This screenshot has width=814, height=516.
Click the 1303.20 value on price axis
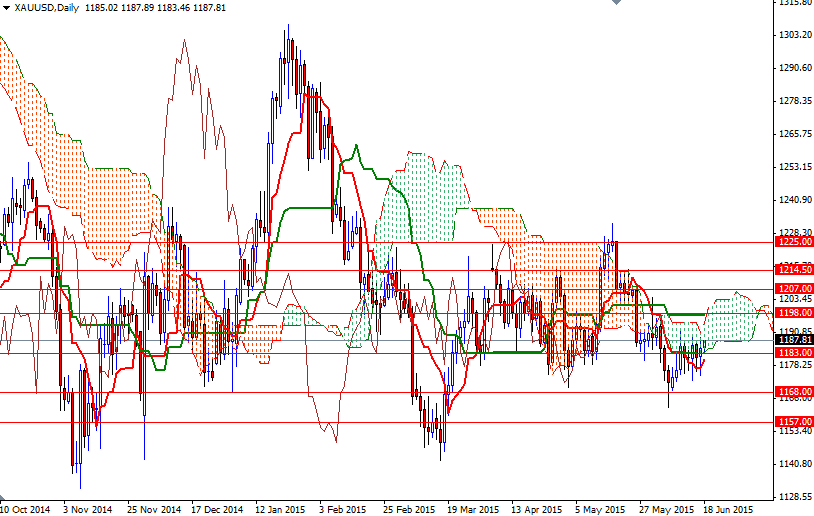tap(793, 35)
